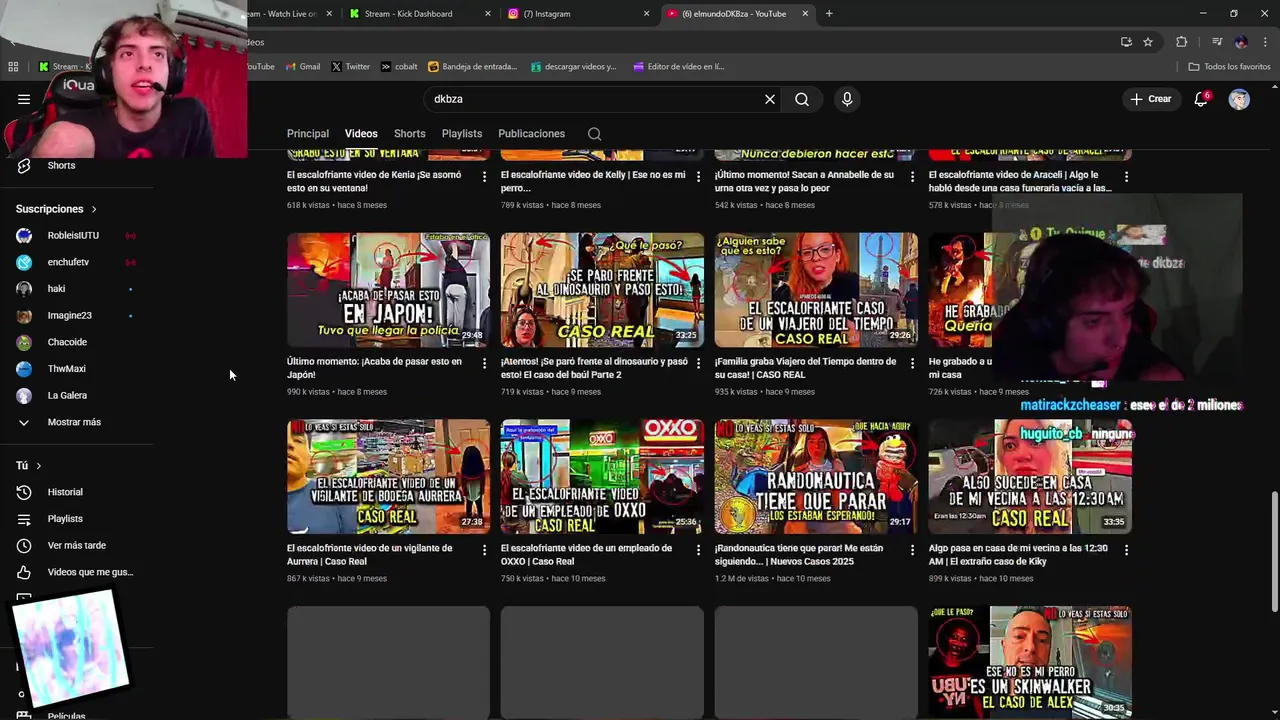1280x720 pixels.
Task: Open options for Viajero del Tiempo video
Action: point(912,363)
